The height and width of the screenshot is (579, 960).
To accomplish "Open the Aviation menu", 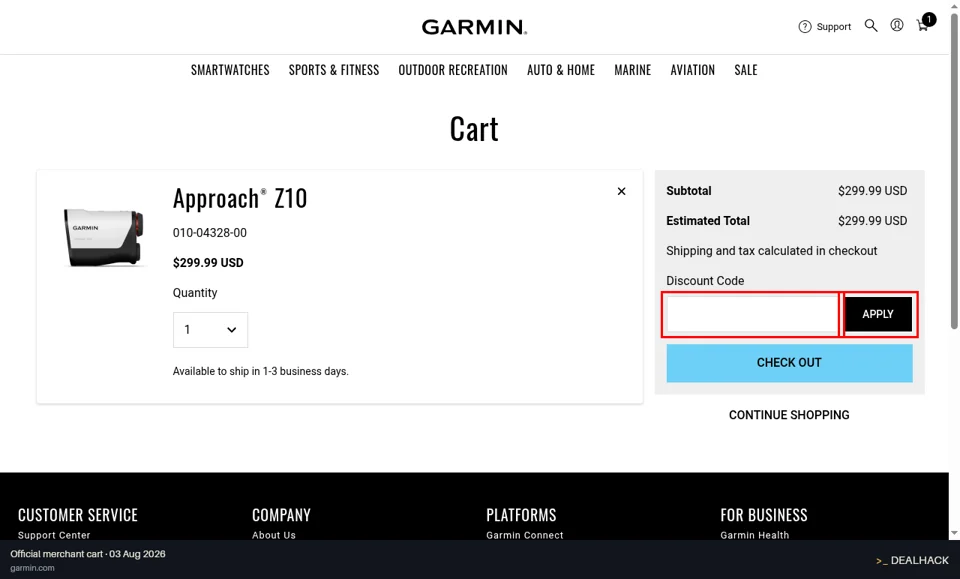I will pos(692,70).
